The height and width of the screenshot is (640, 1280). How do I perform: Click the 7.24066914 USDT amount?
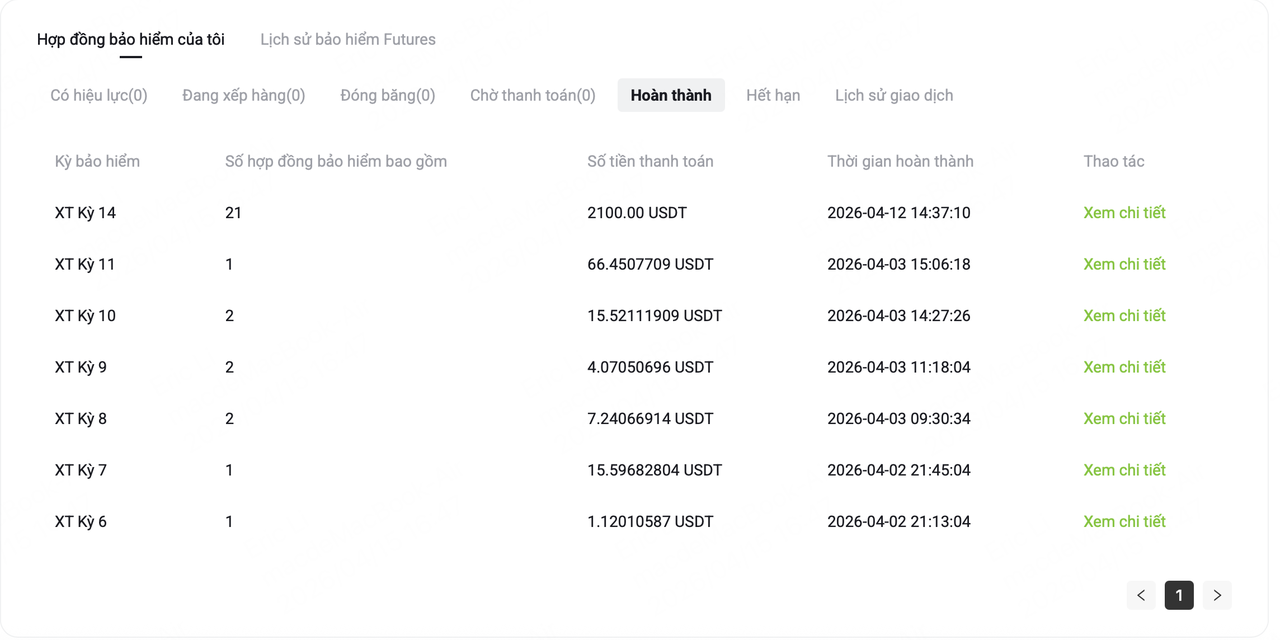coord(651,419)
